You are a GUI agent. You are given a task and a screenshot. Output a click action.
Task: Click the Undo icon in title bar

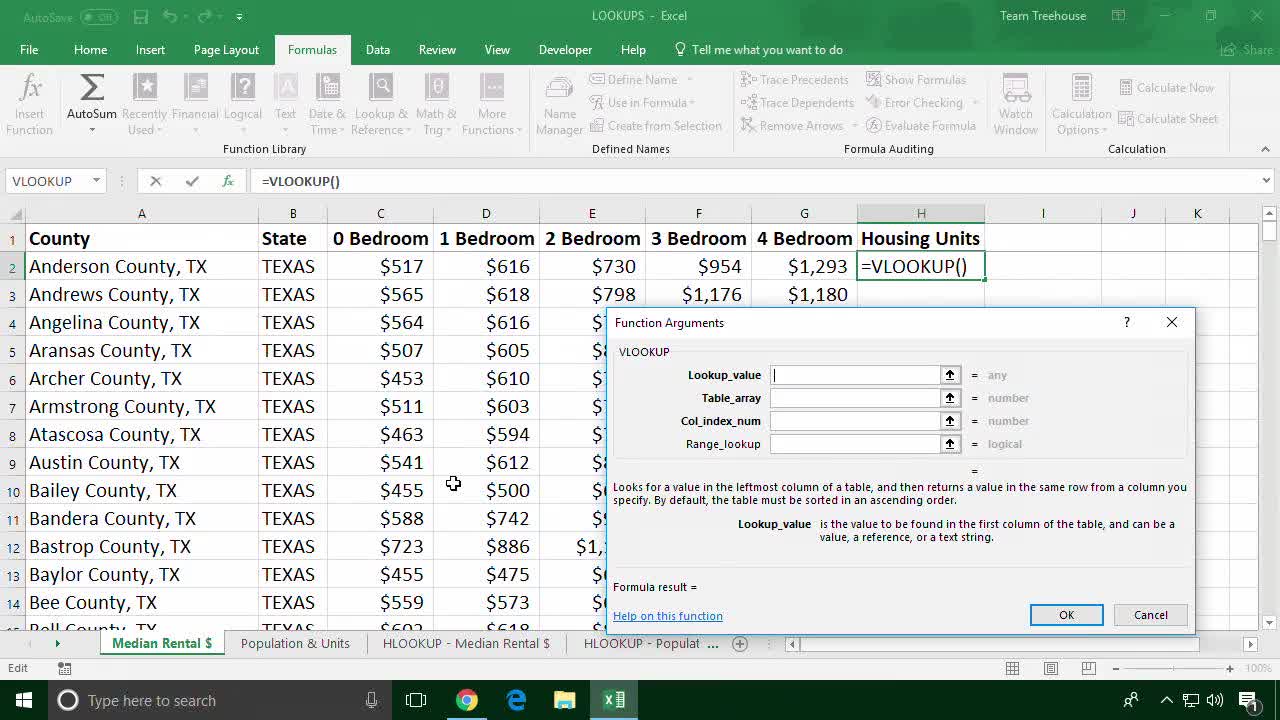point(170,17)
